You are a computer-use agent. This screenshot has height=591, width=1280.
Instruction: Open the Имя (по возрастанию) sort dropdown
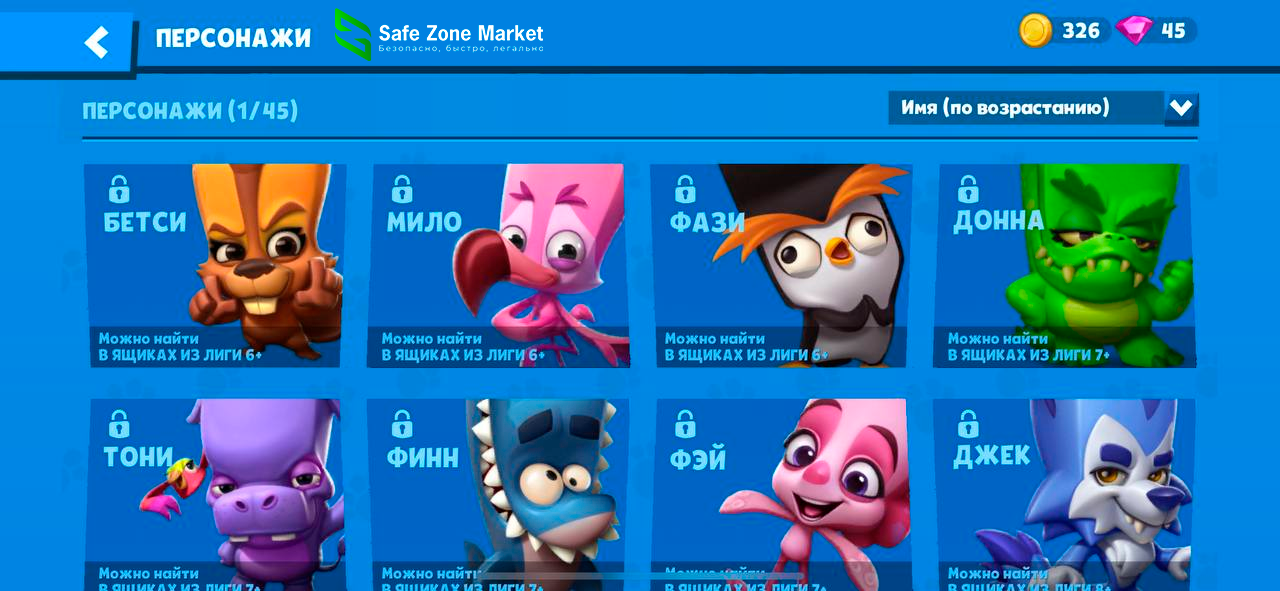[x=1043, y=108]
